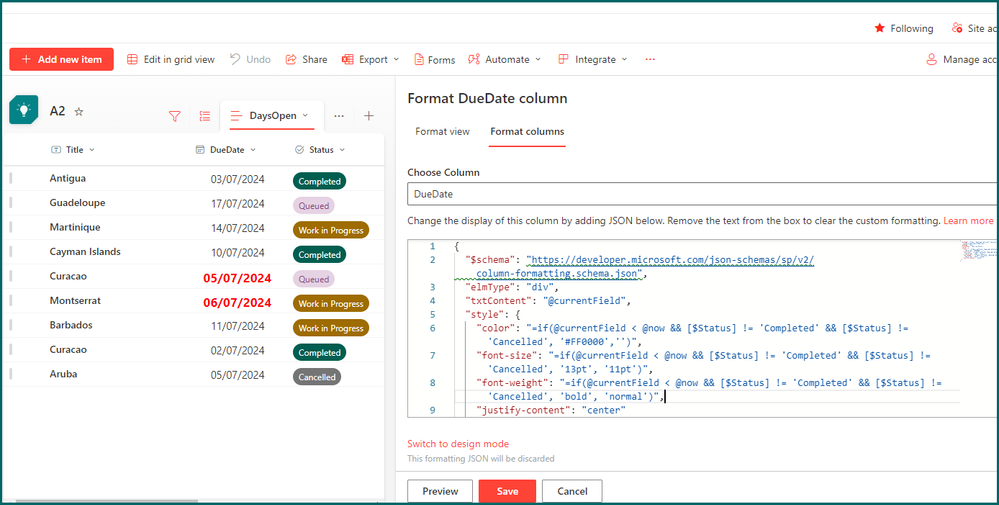Click the Barbados title
This screenshot has width=999, height=505.
pos(71,325)
